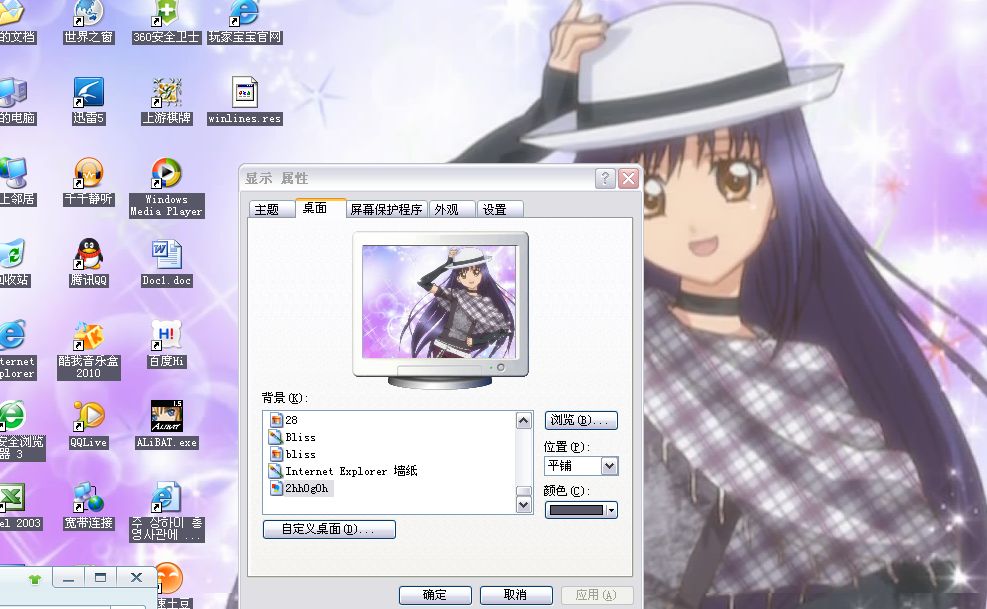
Task: Click the 百度Hi desktop icon
Action: point(166,337)
